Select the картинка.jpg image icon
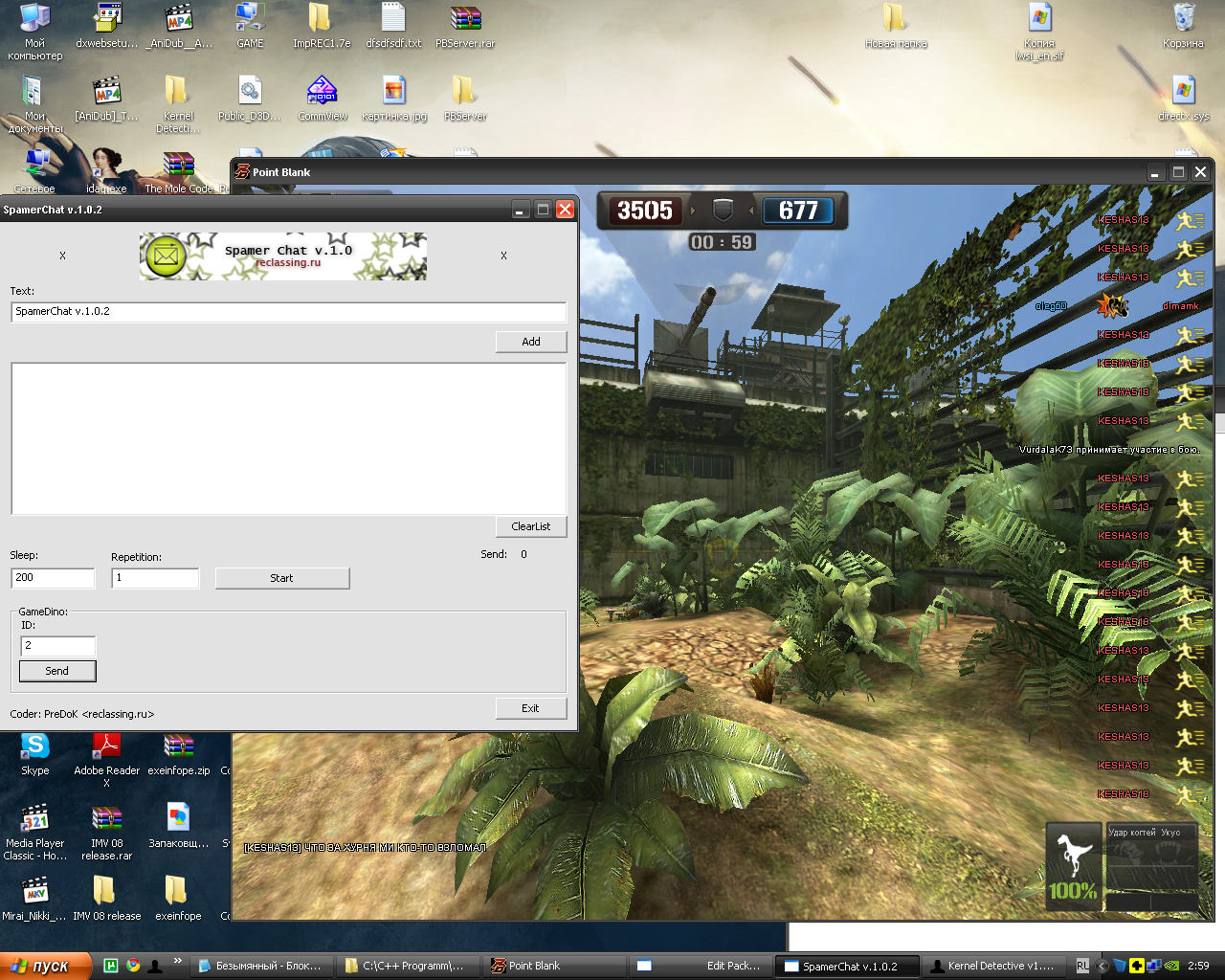The width and height of the screenshot is (1225, 980). tap(394, 99)
